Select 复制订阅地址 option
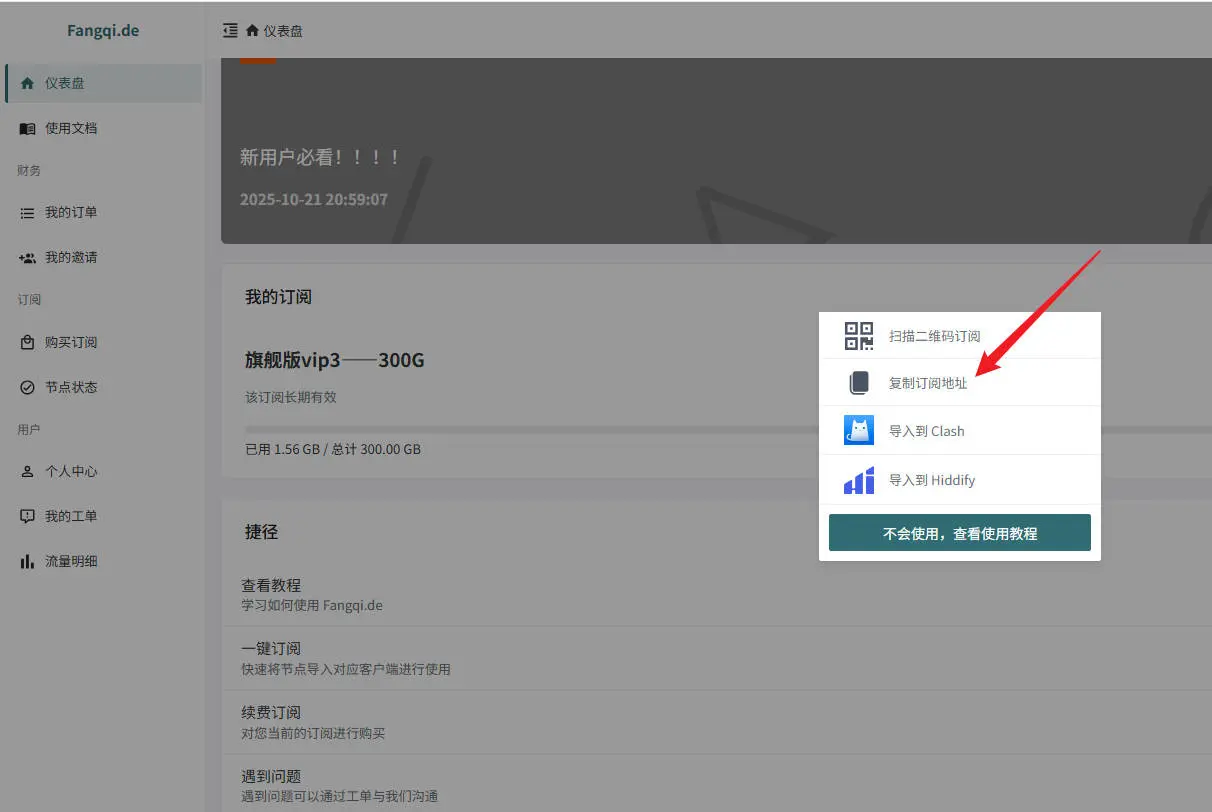 point(960,383)
